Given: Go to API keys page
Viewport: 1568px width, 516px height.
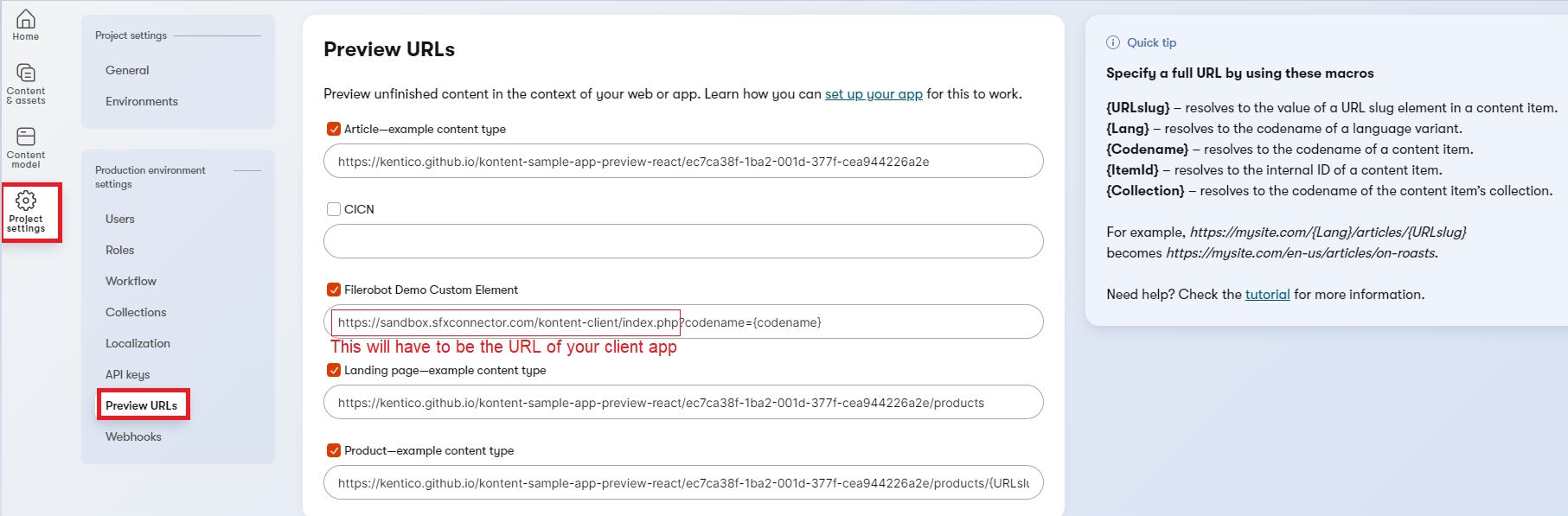Looking at the screenshot, I should click(x=128, y=374).
